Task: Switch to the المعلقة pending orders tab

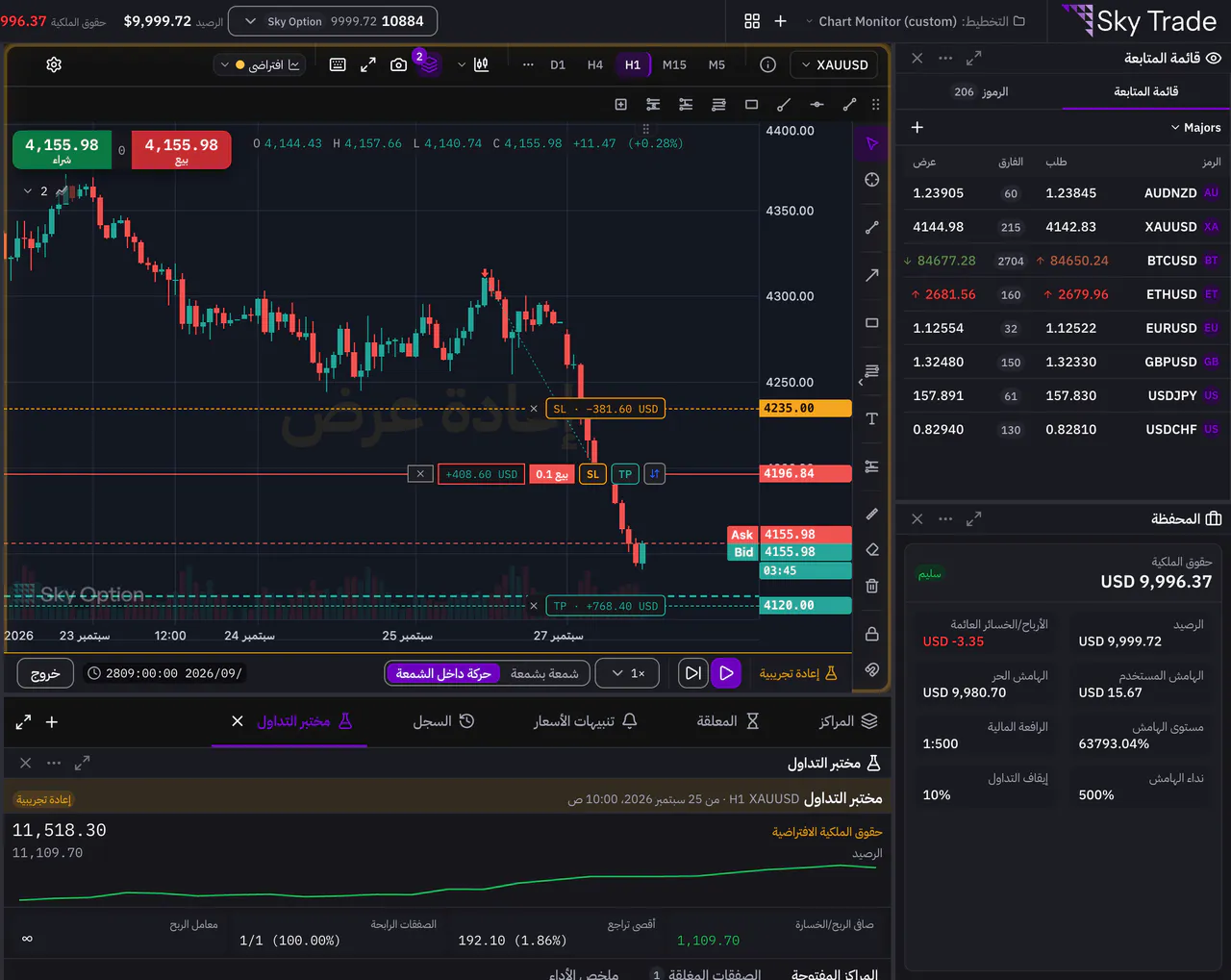Action: coord(727,721)
